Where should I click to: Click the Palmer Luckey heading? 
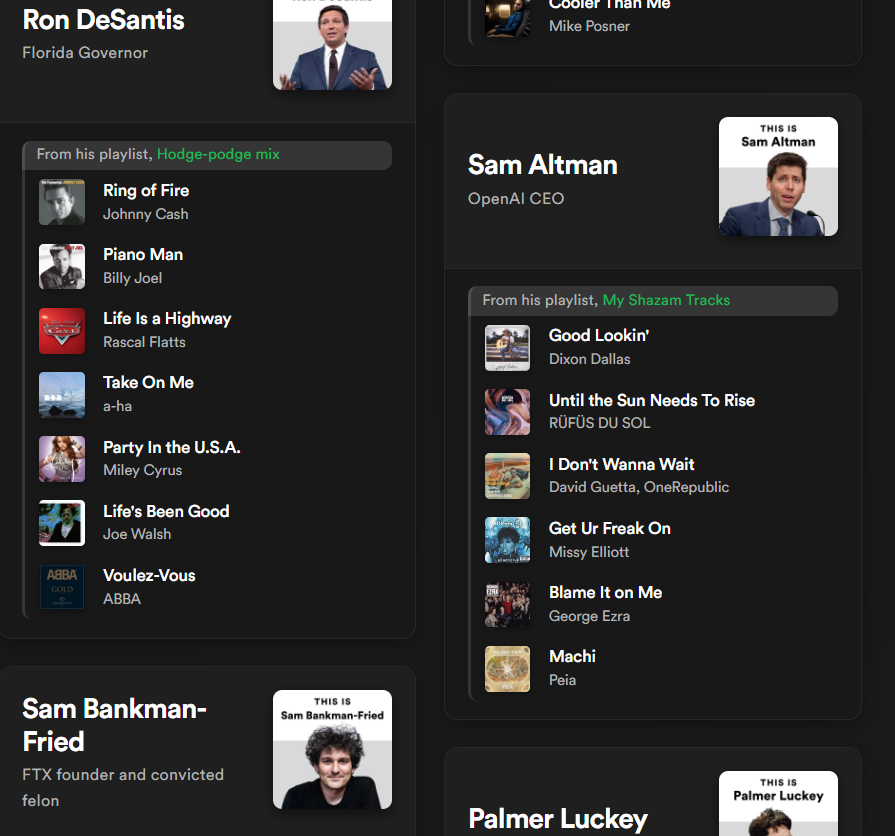click(x=558, y=818)
